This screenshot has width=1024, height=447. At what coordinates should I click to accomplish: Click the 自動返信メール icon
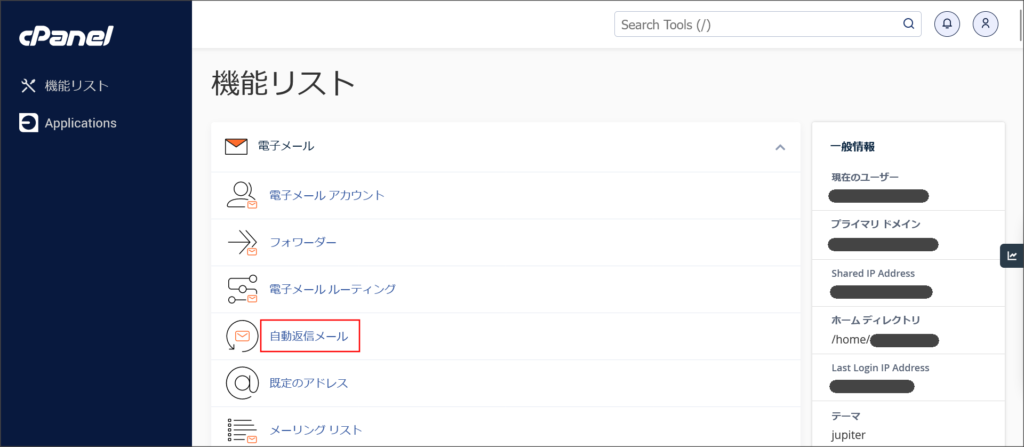point(241,337)
